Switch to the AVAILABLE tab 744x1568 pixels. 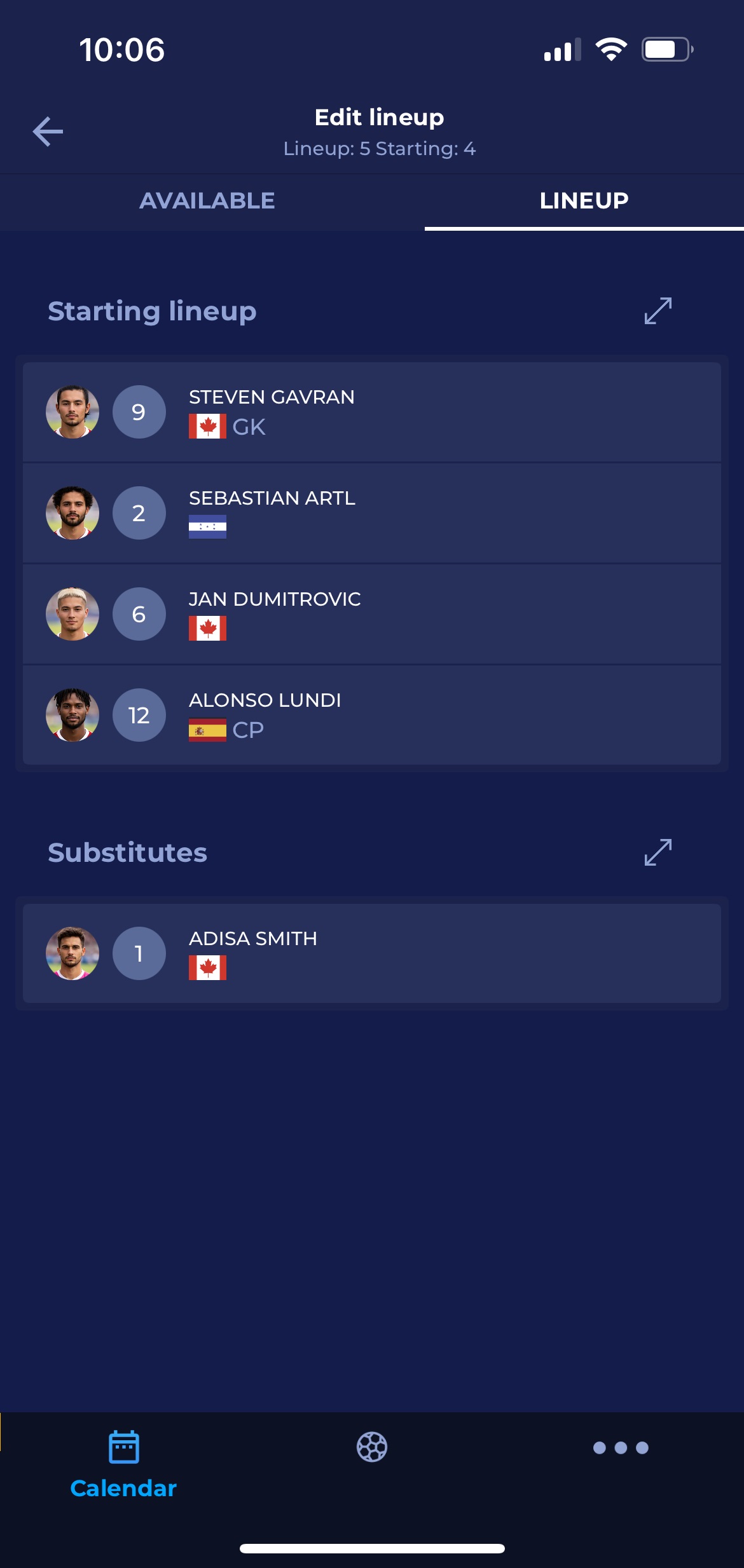(x=207, y=201)
